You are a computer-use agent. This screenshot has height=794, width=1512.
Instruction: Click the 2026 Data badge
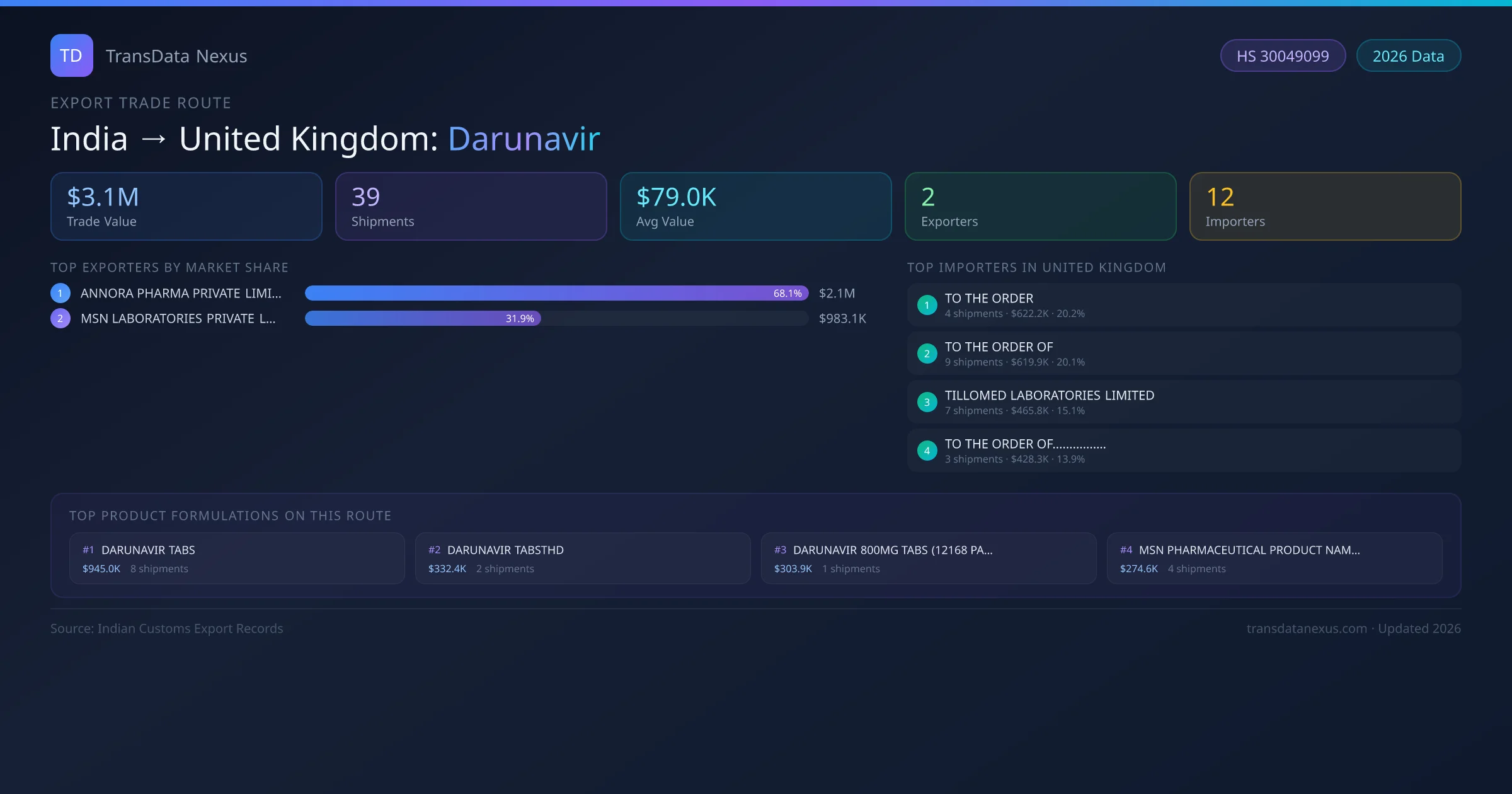(1408, 56)
